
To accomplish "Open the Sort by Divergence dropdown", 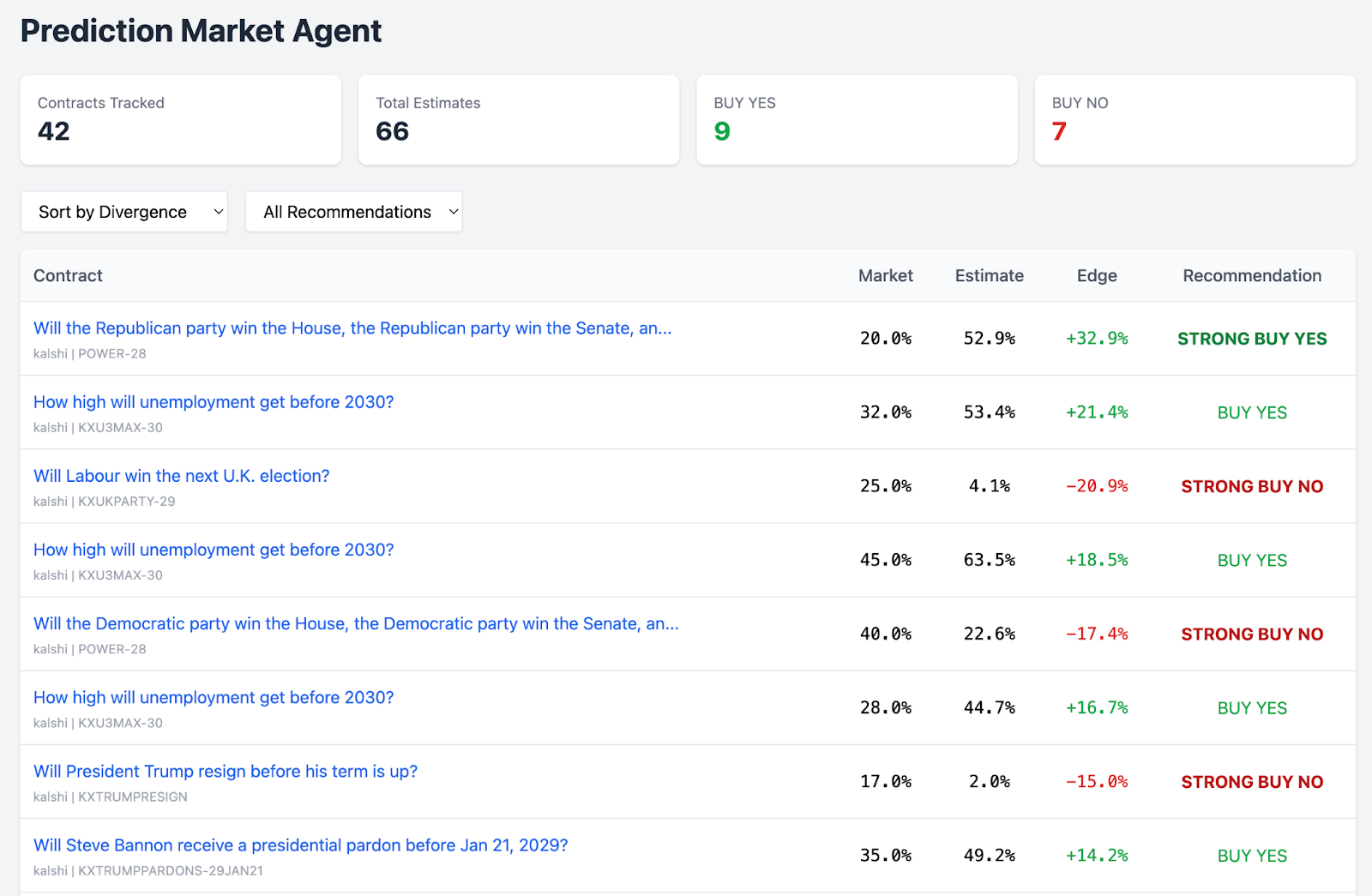I will (123, 211).
